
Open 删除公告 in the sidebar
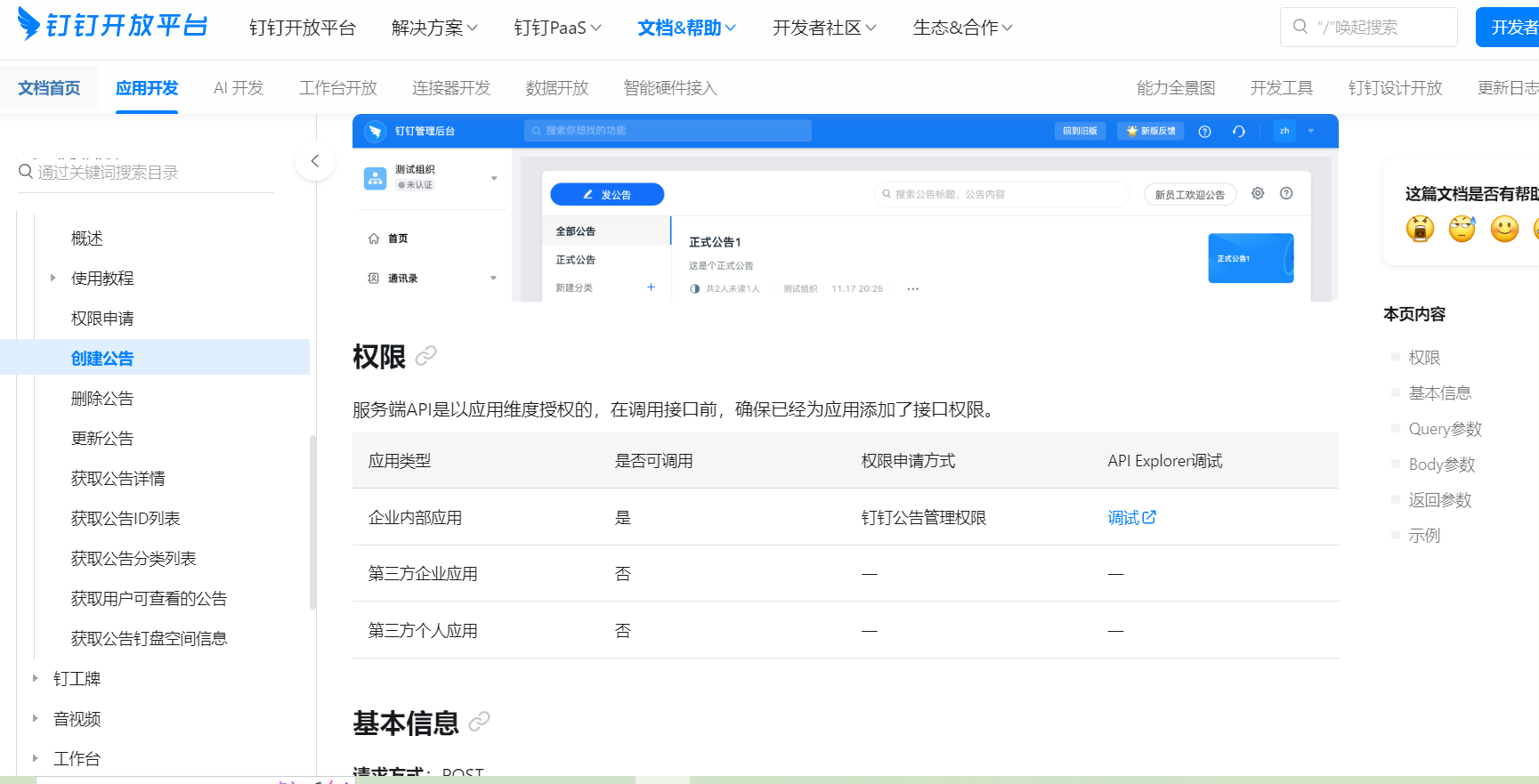102,398
